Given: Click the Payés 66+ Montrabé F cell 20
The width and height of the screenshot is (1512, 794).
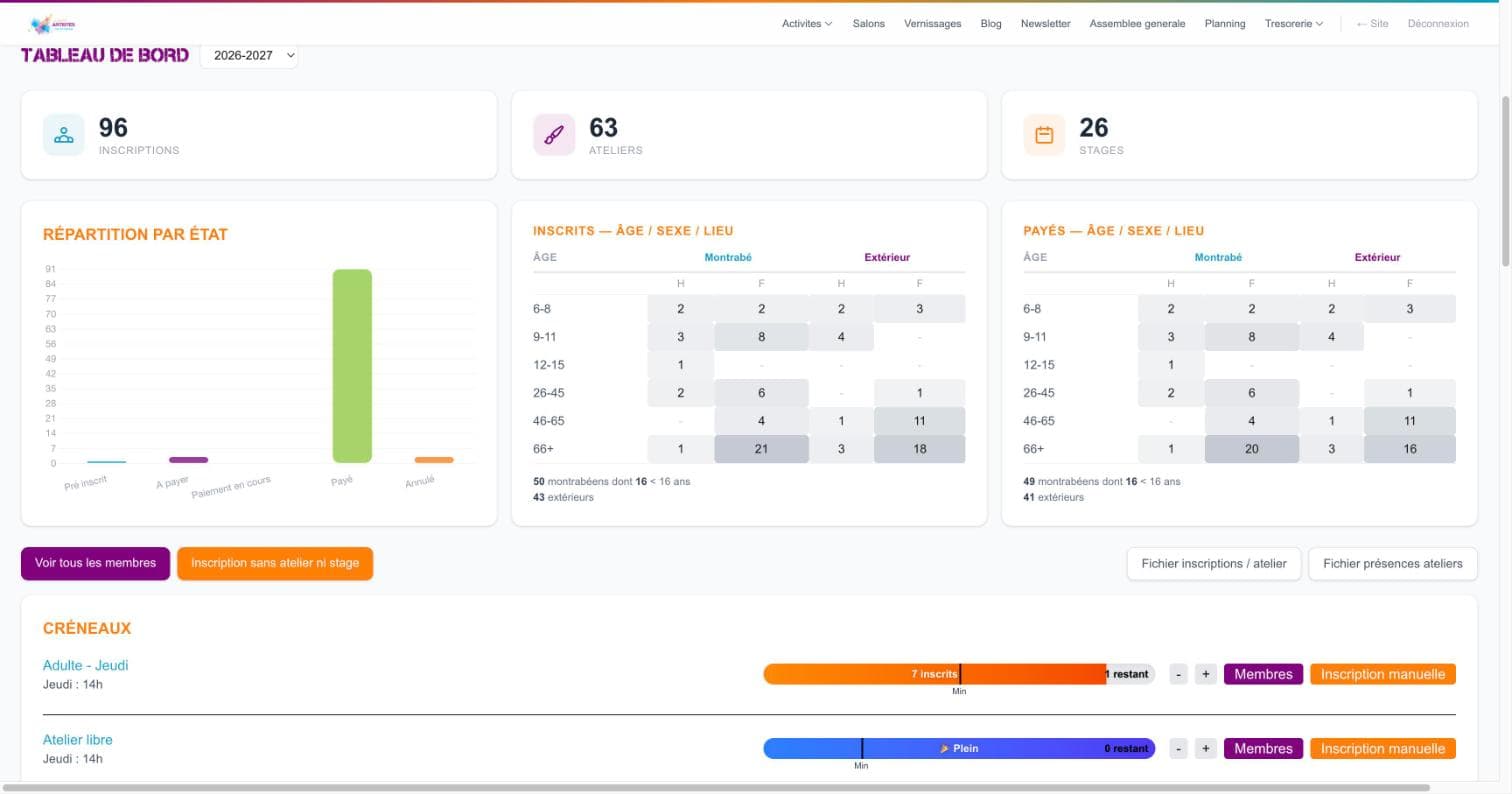Looking at the screenshot, I should (x=1251, y=449).
